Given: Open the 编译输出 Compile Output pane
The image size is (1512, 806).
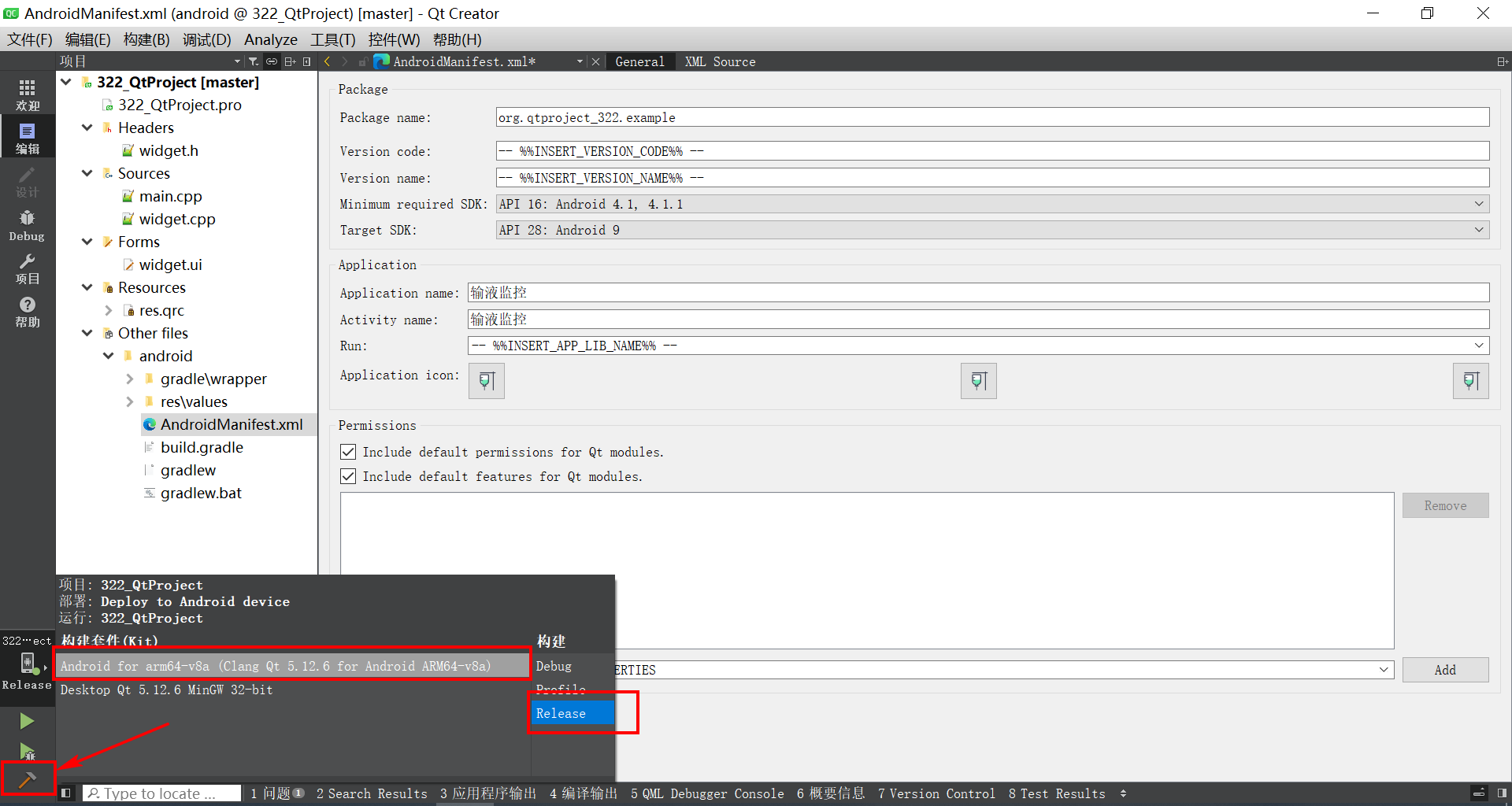Looking at the screenshot, I should [x=584, y=793].
